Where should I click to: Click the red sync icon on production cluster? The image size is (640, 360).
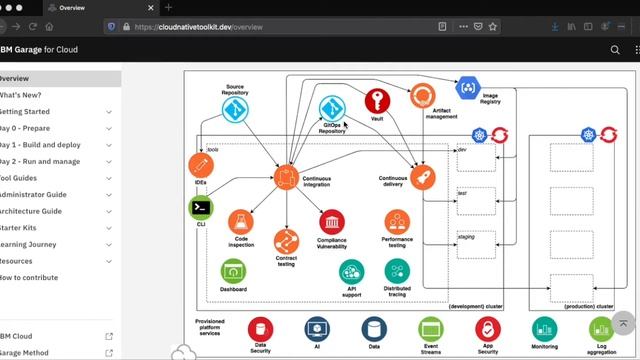(x=609, y=135)
